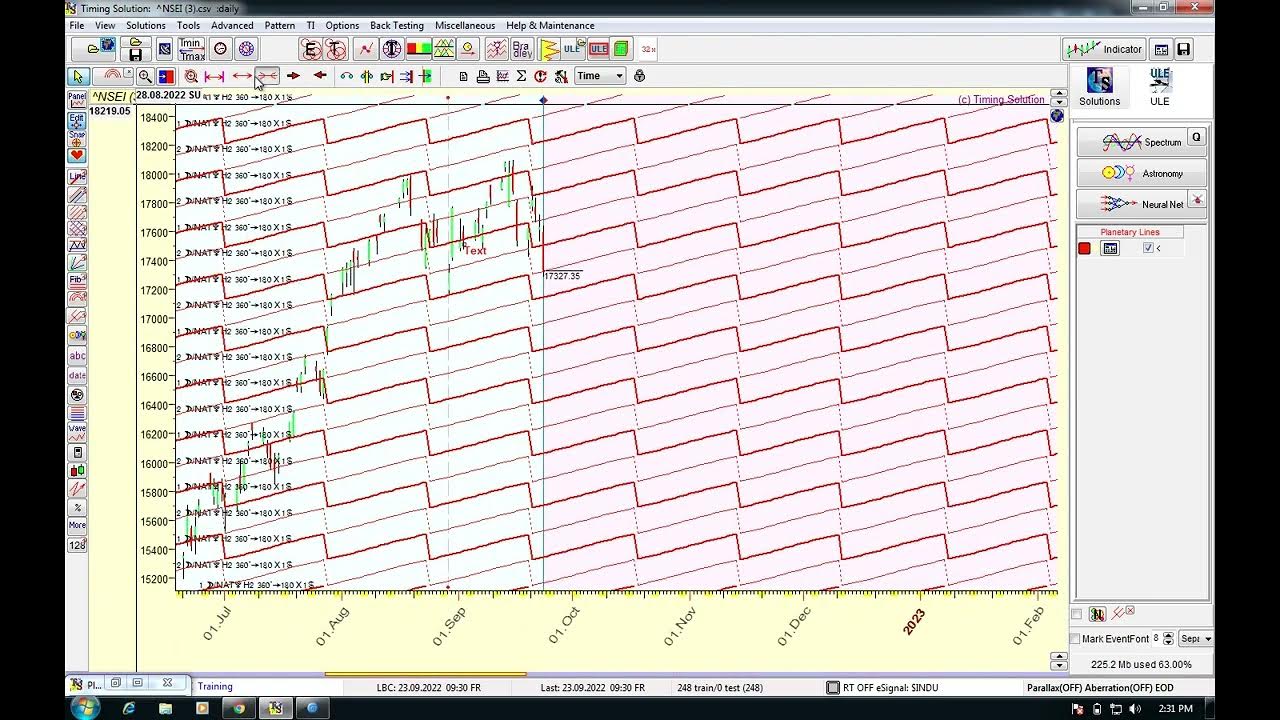The image size is (1280, 720).
Task: Click the red ULE toolbar icon
Action: tap(598, 49)
